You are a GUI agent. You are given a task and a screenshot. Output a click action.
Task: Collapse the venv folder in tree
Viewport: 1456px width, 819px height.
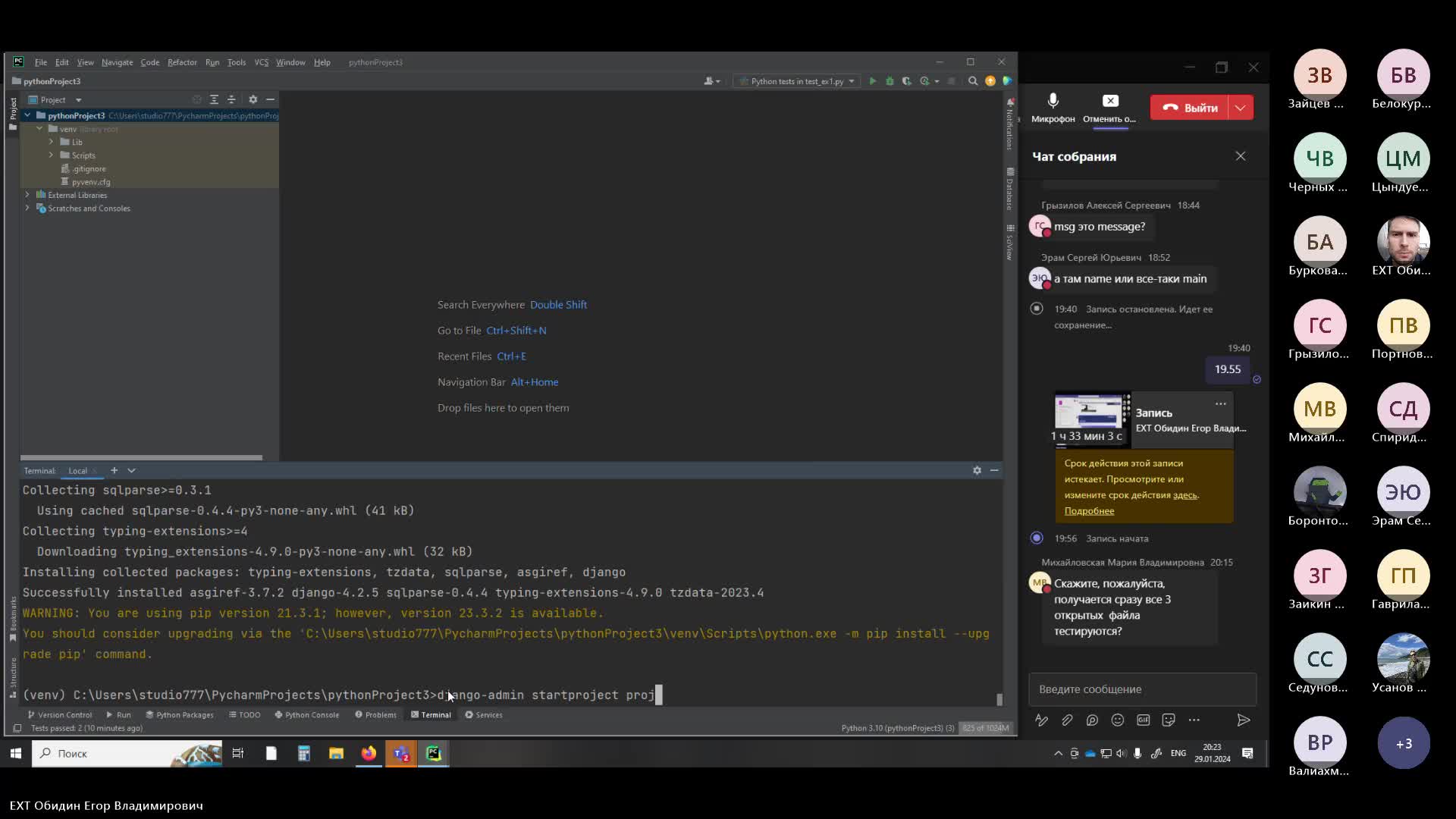point(39,129)
